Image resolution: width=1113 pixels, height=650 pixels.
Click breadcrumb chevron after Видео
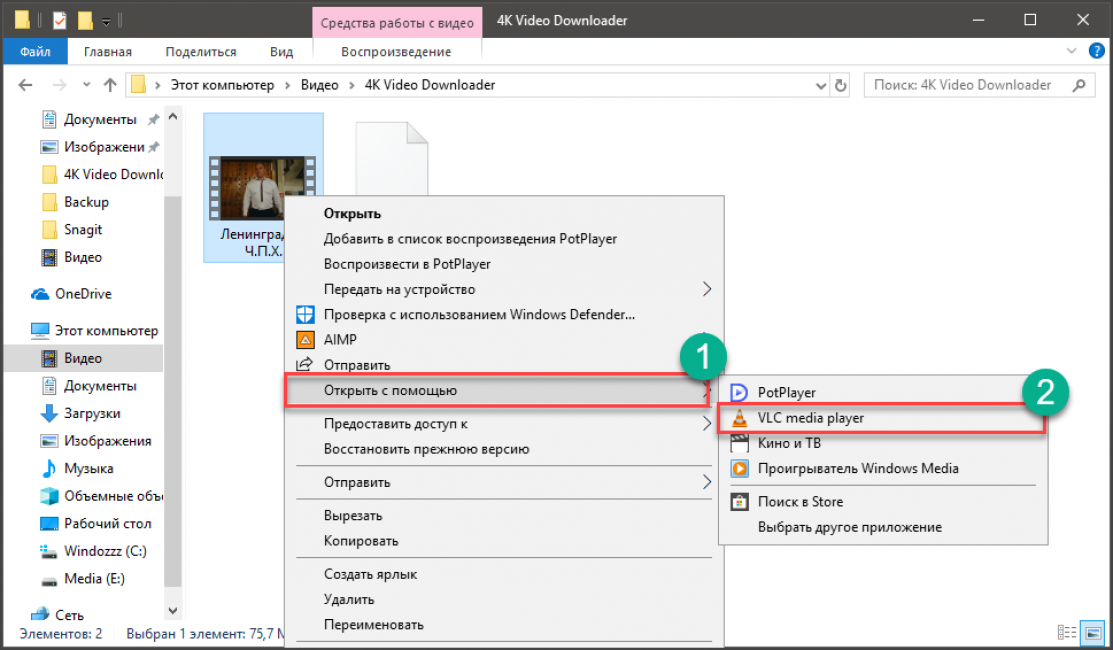(x=351, y=85)
